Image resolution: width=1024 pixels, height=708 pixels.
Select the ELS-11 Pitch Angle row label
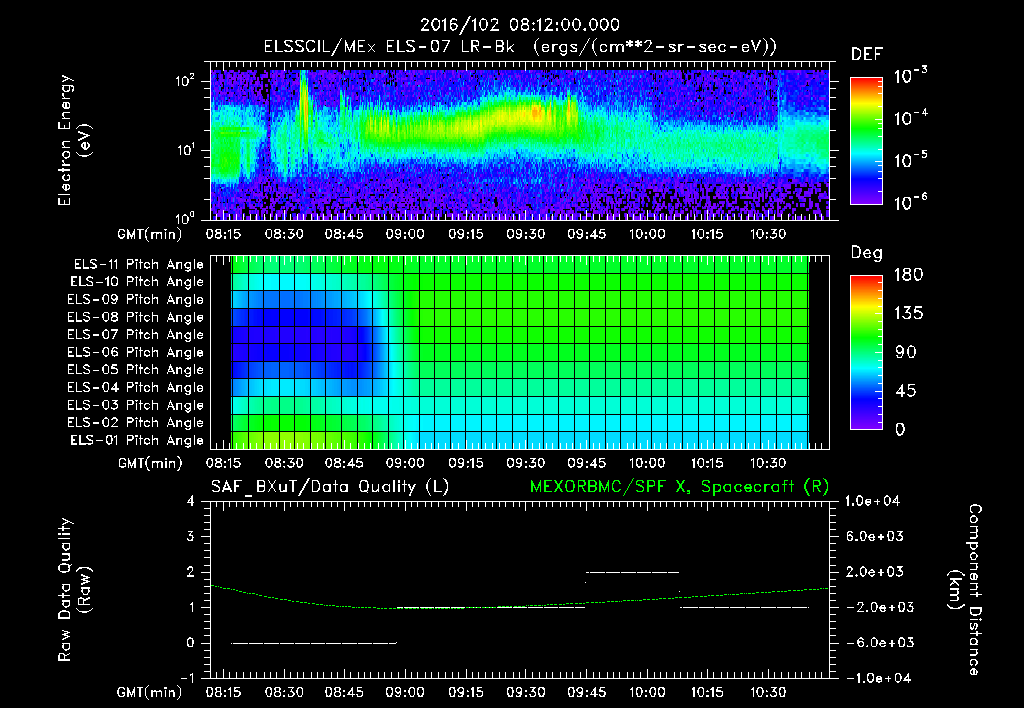pos(138,265)
